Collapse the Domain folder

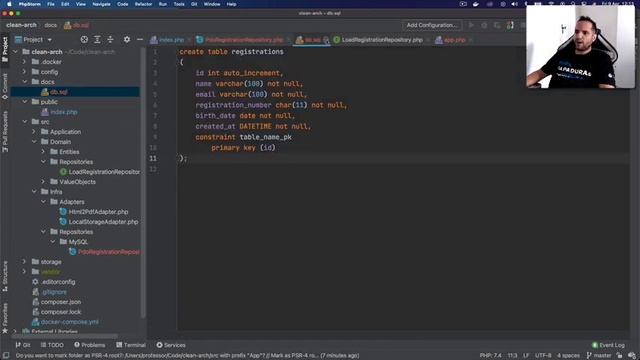pos(34,142)
